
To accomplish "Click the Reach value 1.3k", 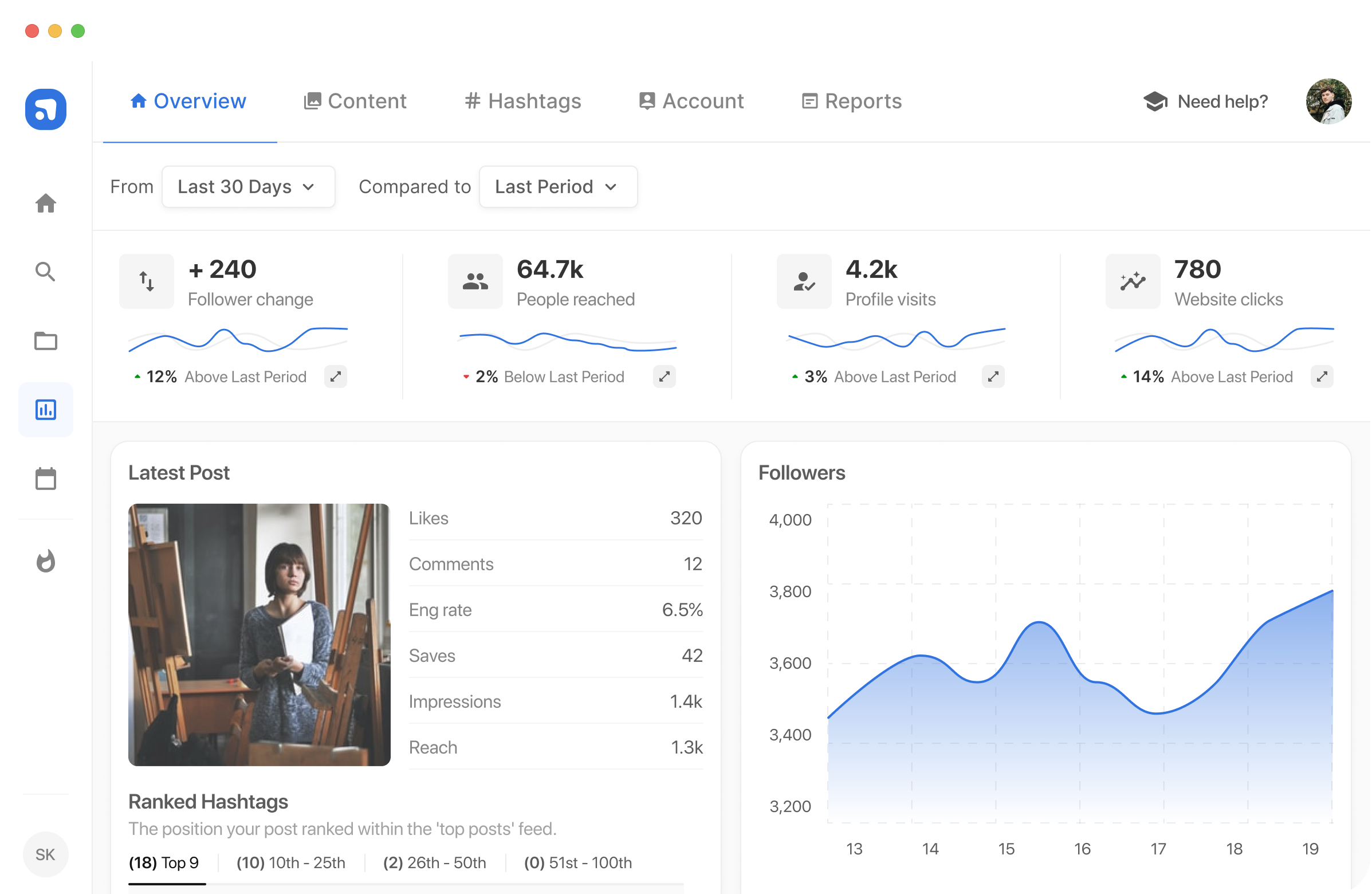I will click(x=687, y=748).
